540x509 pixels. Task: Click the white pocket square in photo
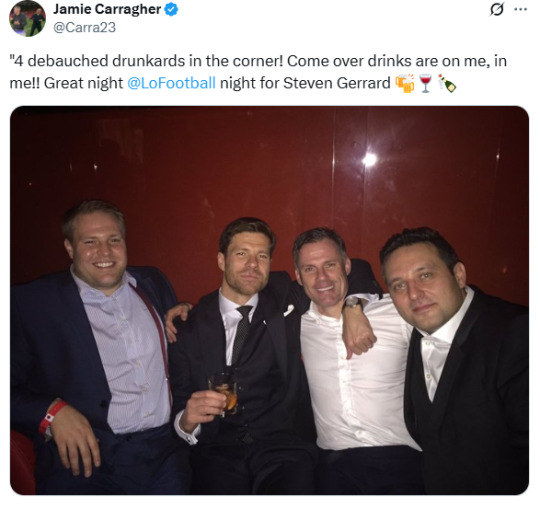tap(289, 310)
